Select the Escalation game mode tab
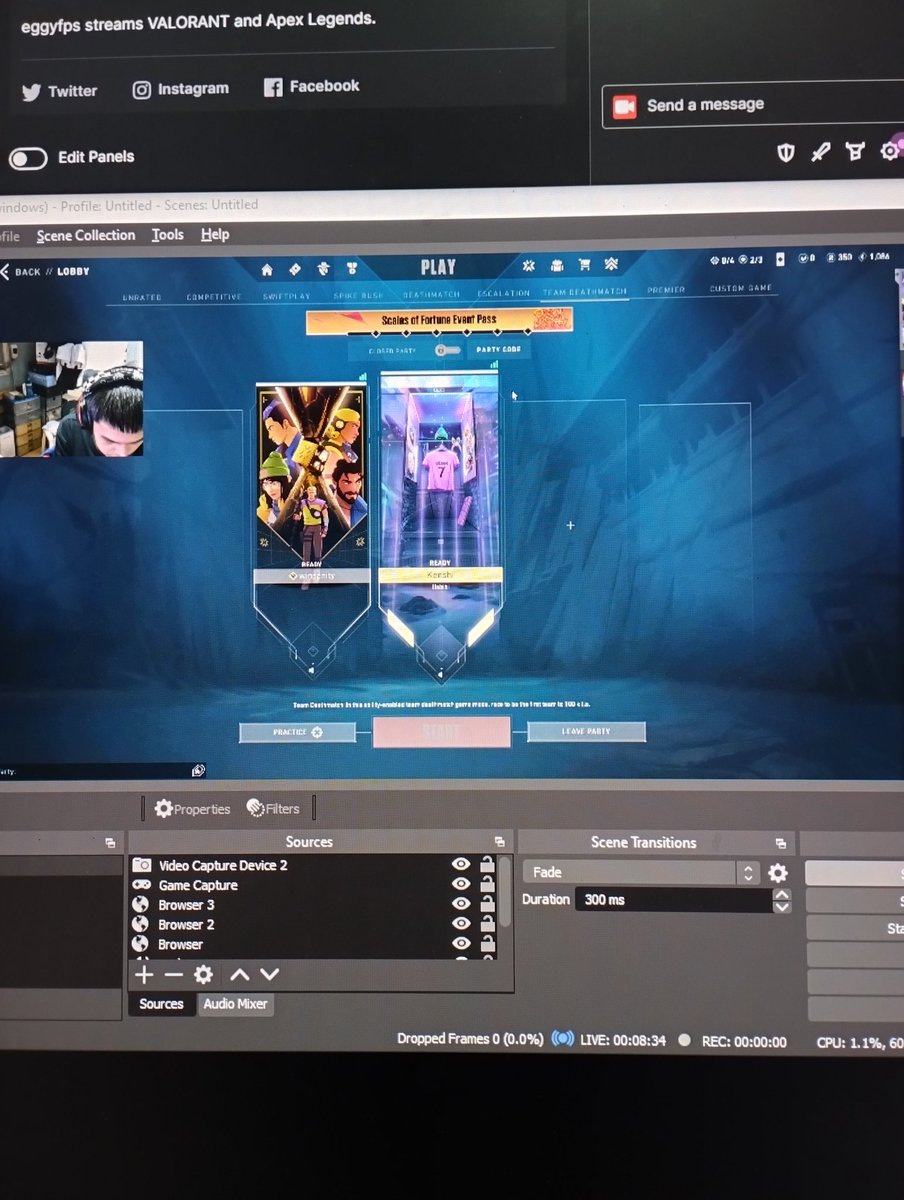This screenshot has height=1200, width=904. click(x=503, y=294)
